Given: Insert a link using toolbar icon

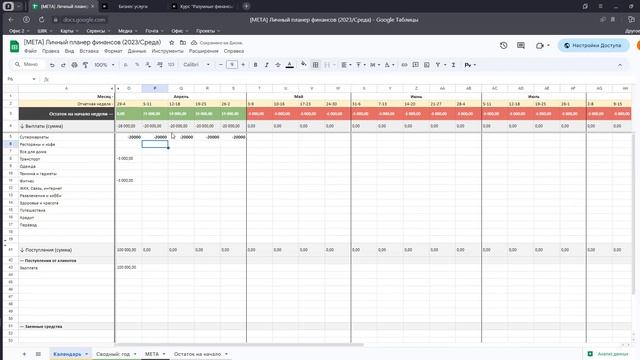Looking at the screenshot, I should [404, 65].
